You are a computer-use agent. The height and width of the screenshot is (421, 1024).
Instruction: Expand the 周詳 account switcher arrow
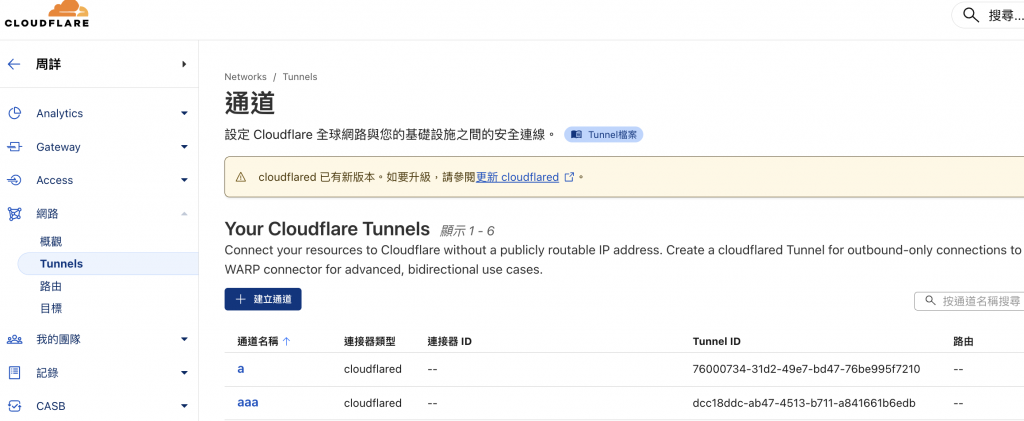(x=184, y=64)
